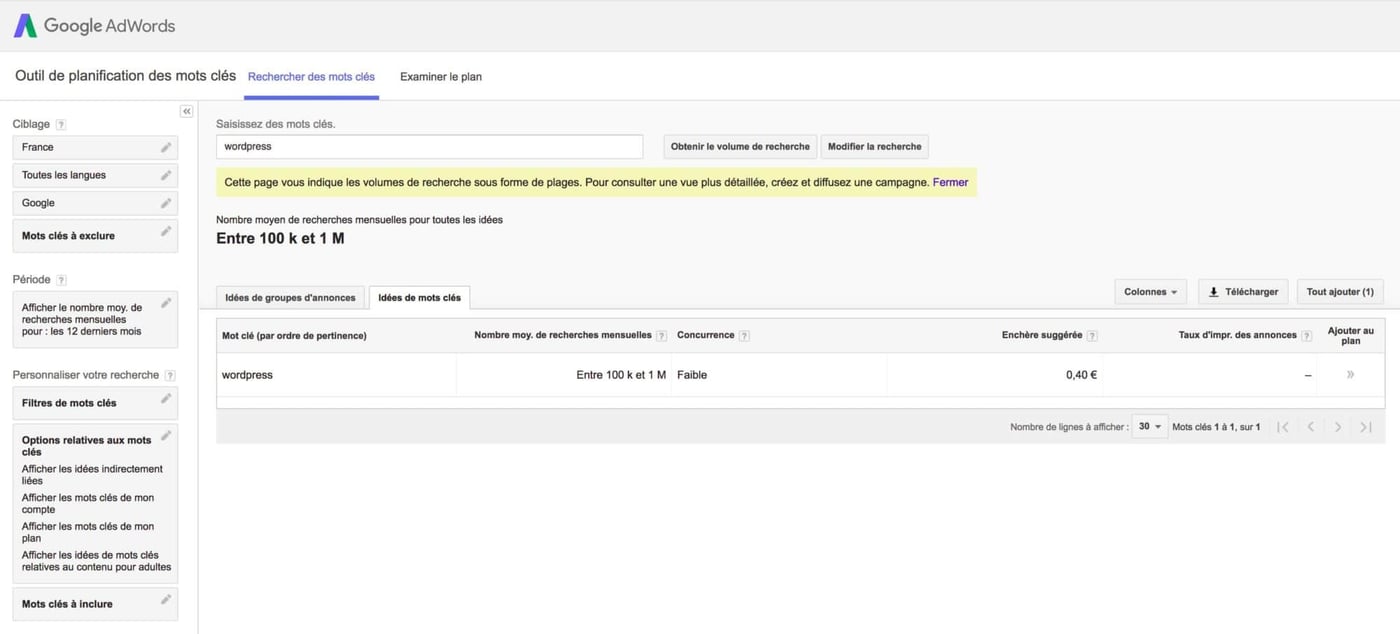Image resolution: width=1400 pixels, height=634 pixels.
Task: Add wordpress to plan via double-chevron icon
Action: [x=1350, y=374]
